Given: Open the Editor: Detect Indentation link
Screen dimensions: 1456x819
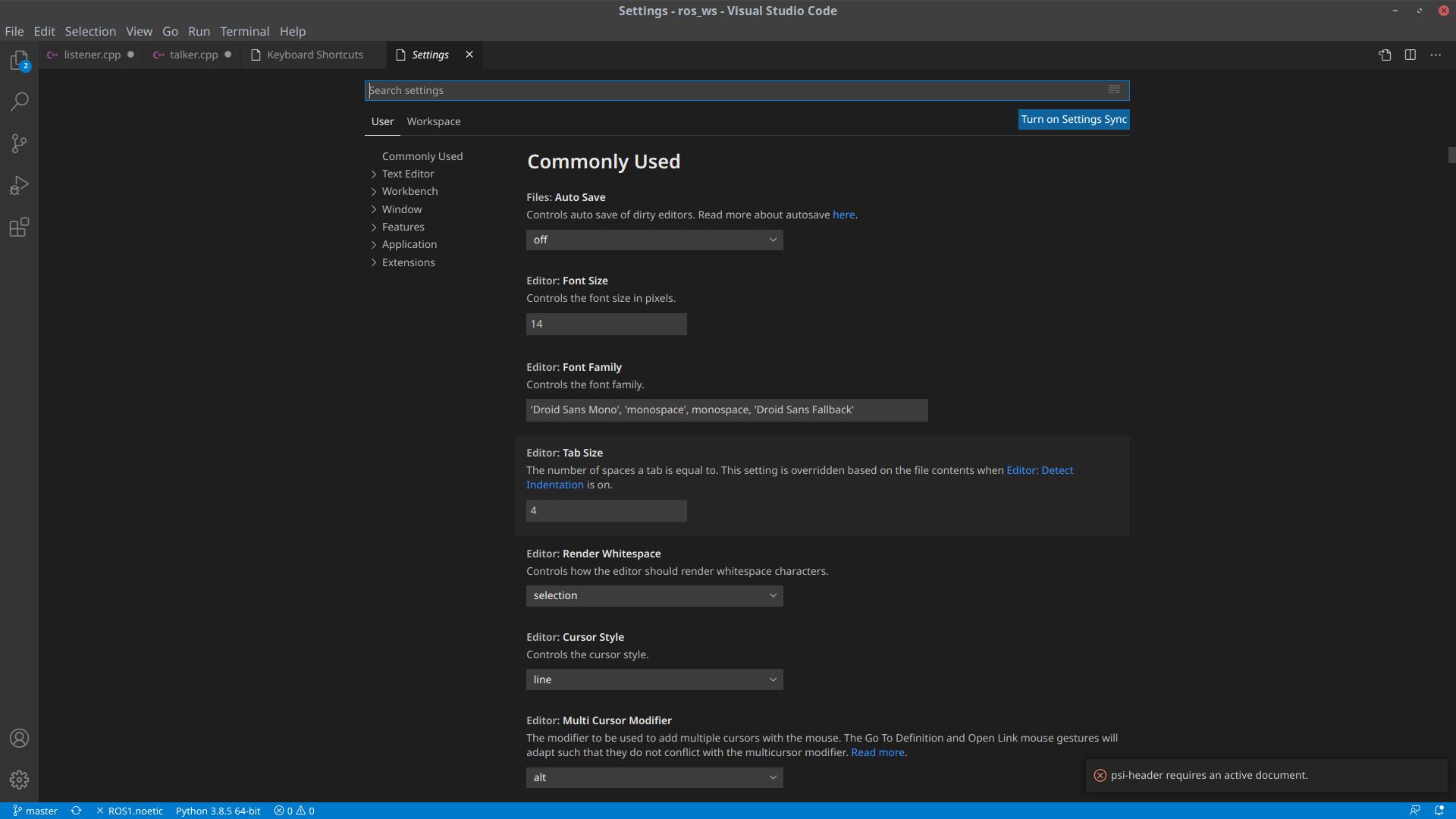Looking at the screenshot, I should (1039, 470).
